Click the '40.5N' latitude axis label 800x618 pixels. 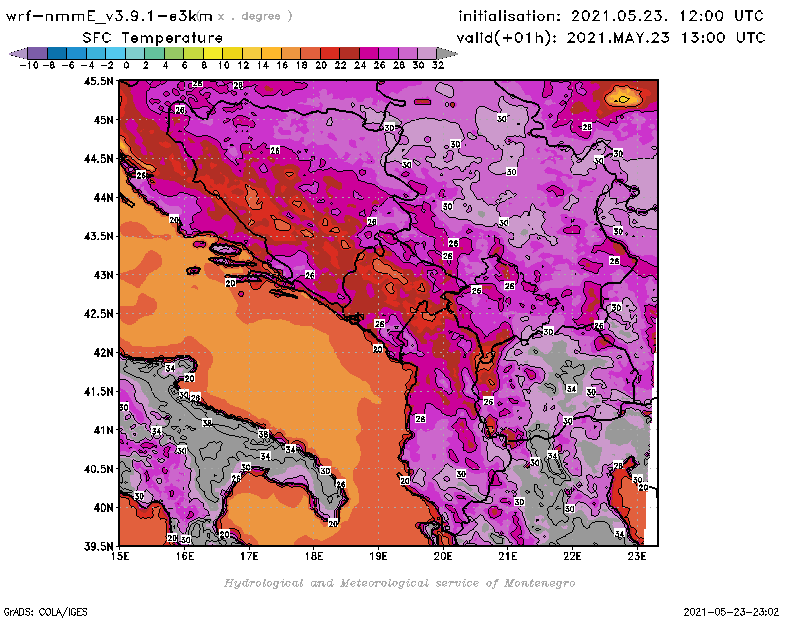tap(98, 469)
